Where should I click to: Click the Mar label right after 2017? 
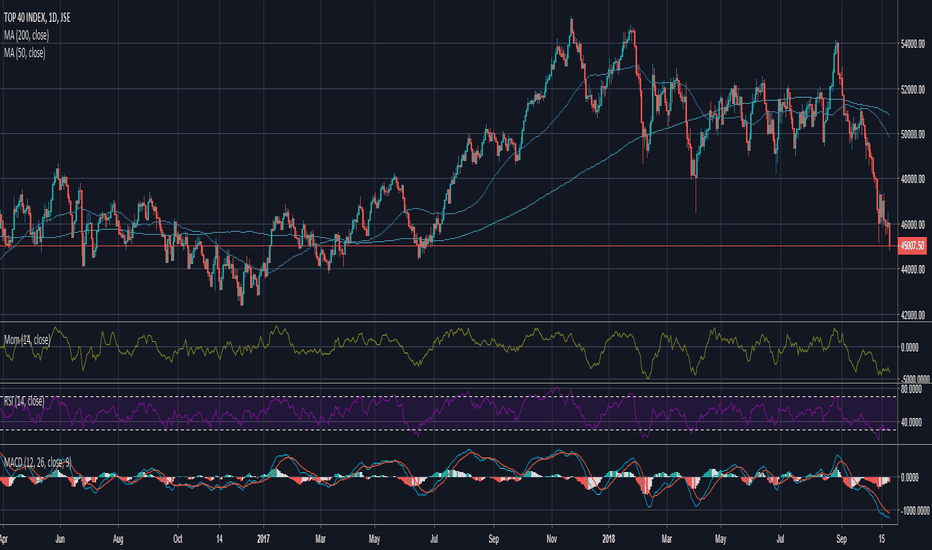(x=320, y=539)
